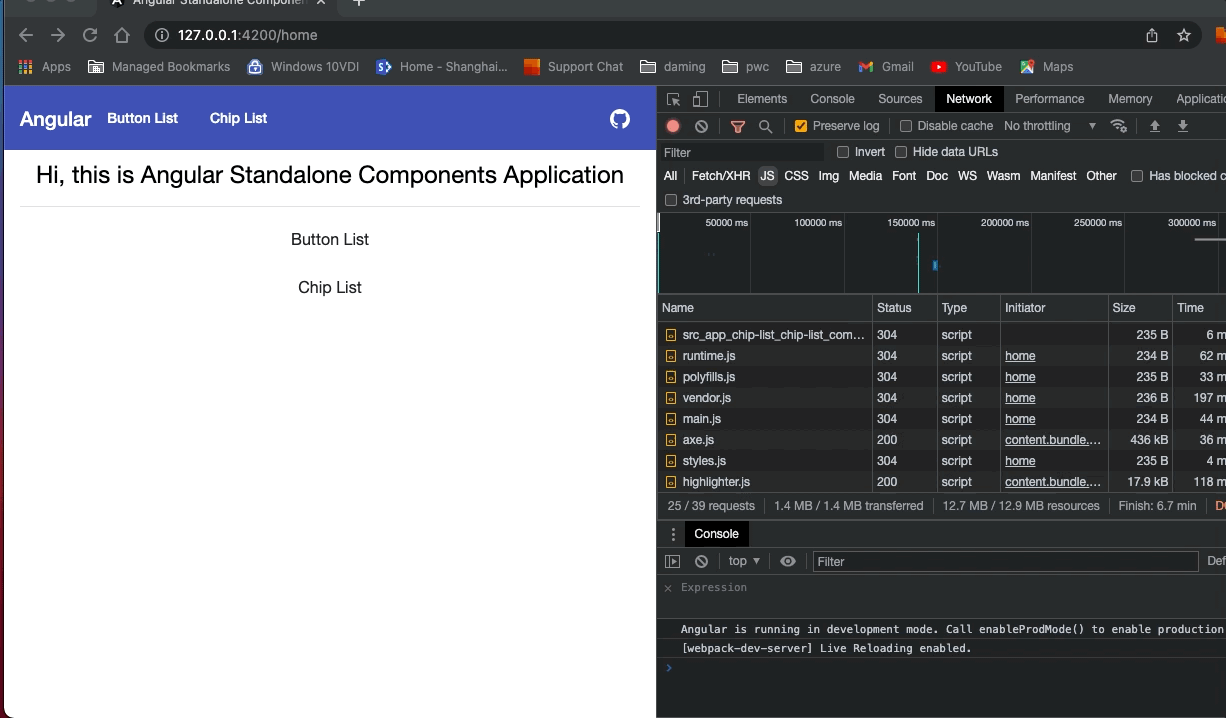Open the DevTools three-dot customize menu
This screenshot has height=718, width=1226.
(672, 534)
